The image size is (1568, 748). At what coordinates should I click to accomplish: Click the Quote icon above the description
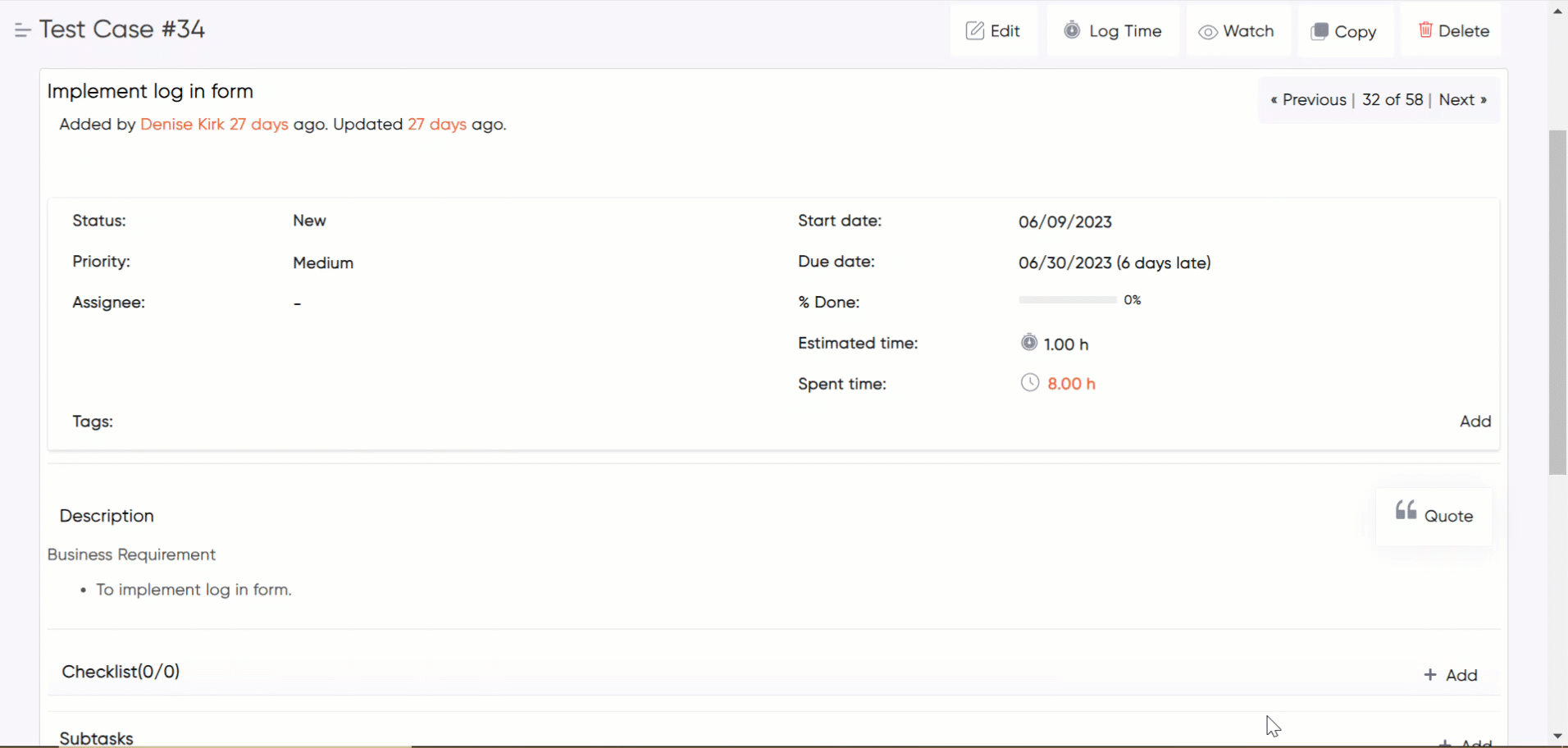pos(1406,510)
